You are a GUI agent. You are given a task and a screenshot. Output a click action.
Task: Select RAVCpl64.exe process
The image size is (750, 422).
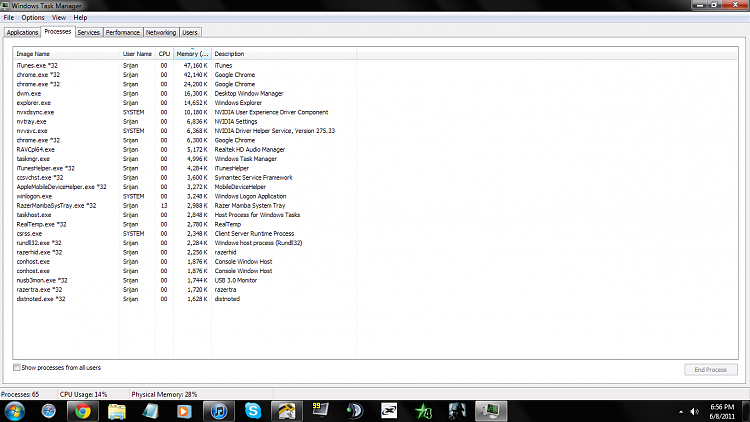pyautogui.click(x=185, y=149)
